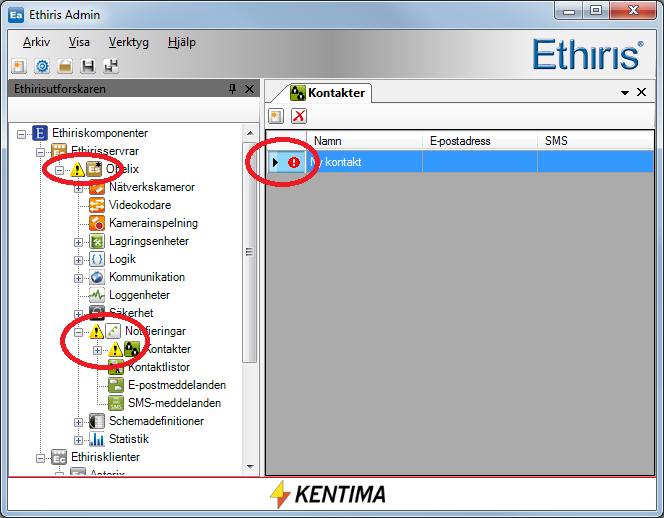Click the Kamerainspelning icon
Viewport: 664px width, 518px height.
pos(97,223)
